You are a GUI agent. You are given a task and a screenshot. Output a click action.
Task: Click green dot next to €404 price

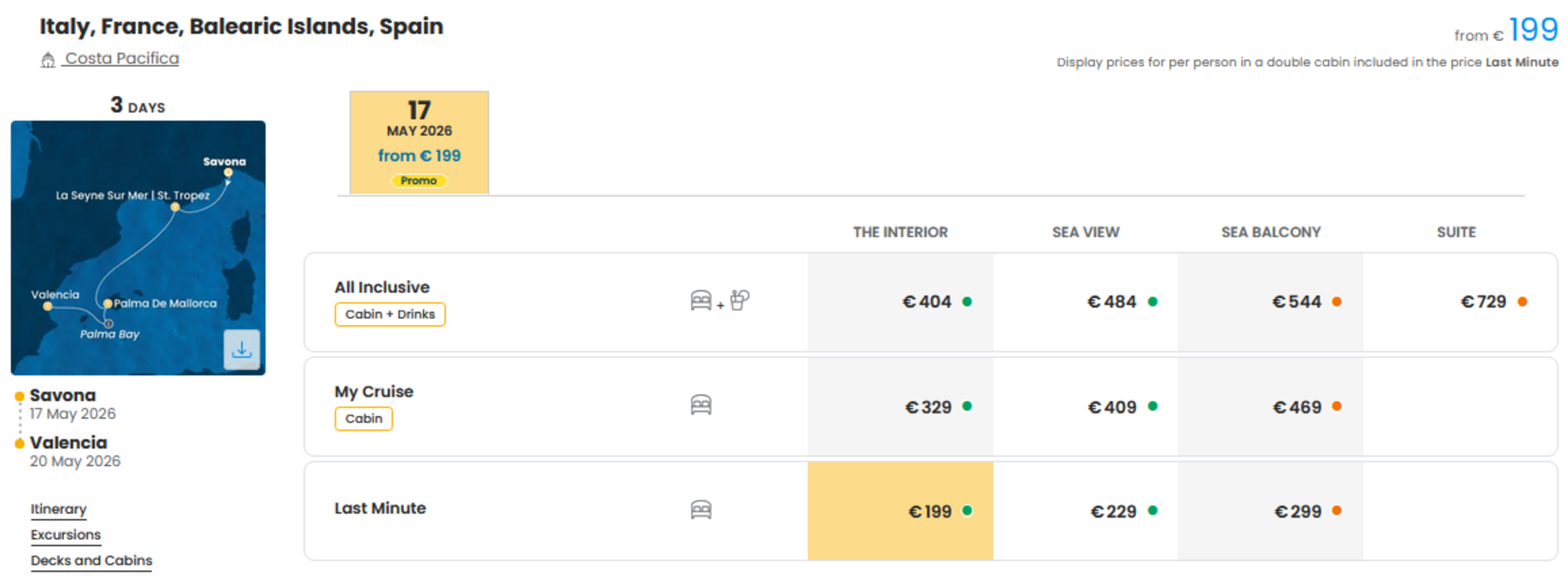[x=968, y=302]
